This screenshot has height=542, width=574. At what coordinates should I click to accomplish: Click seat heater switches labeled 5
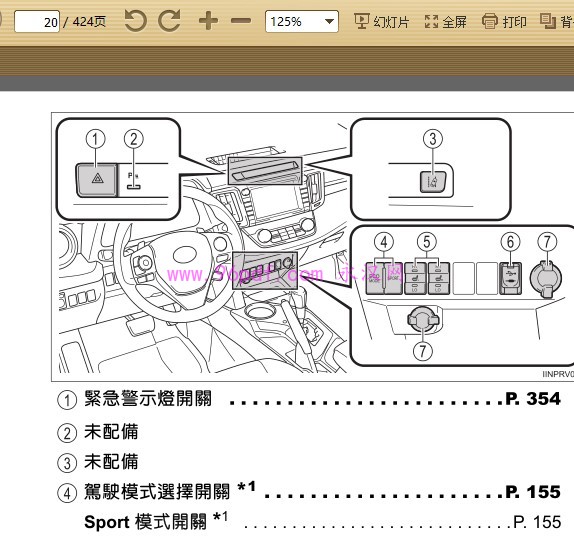[x=427, y=278]
